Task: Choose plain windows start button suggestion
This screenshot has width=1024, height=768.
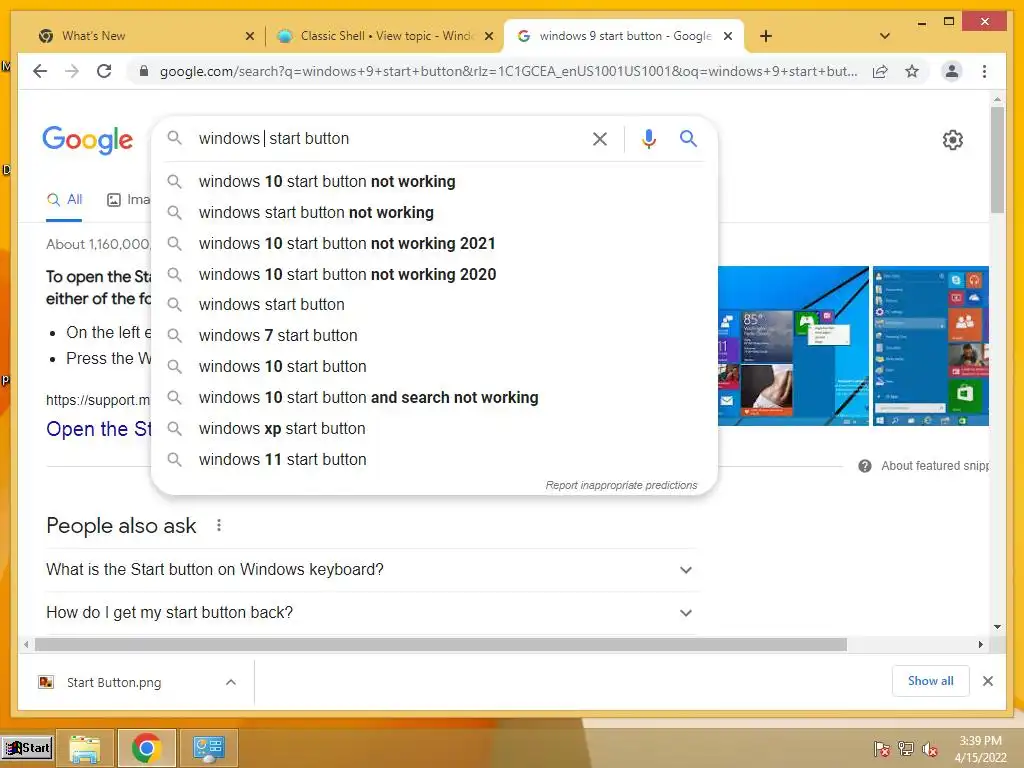Action: (434, 304)
